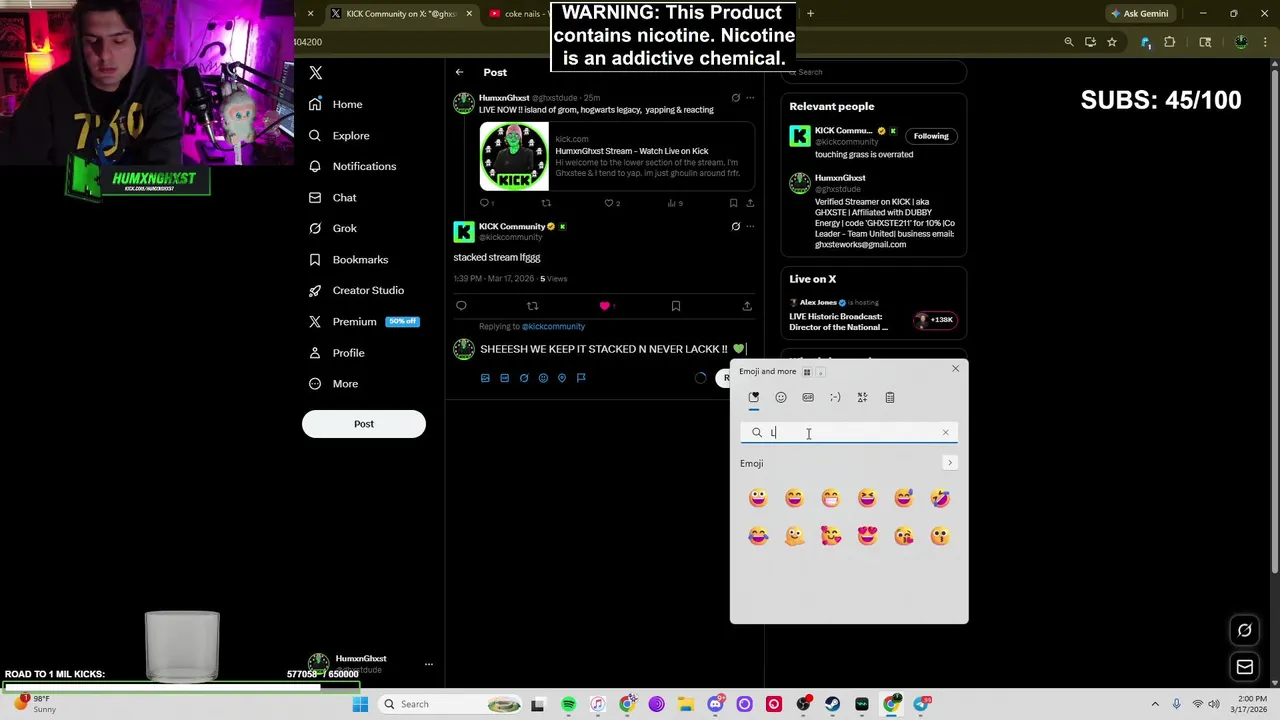Image resolution: width=1280 pixels, height=720 pixels.
Task: Click the location pin in the reply toolbar
Action: pos(562,378)
